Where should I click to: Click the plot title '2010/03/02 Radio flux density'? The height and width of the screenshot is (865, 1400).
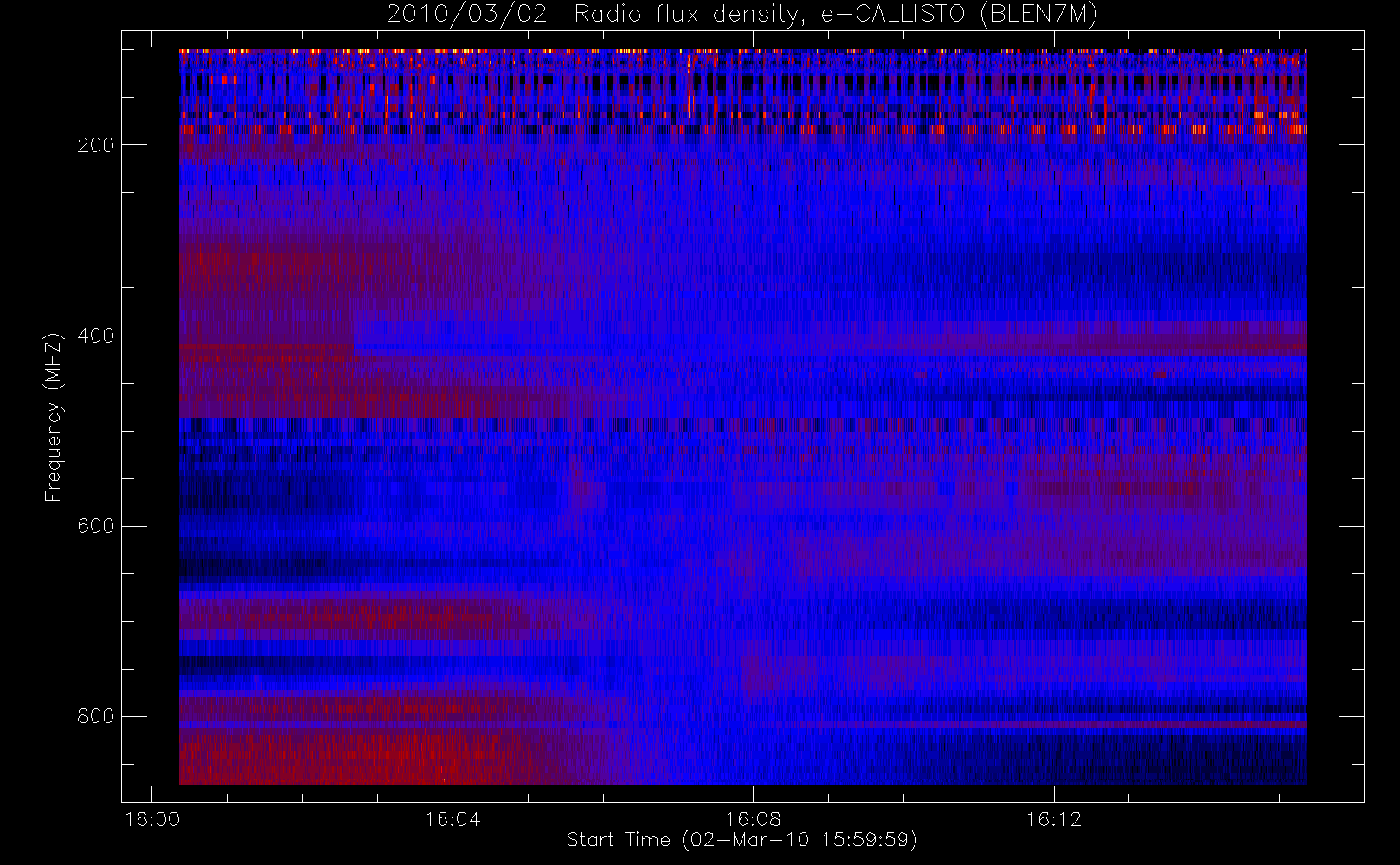click(x=742, y=14)
